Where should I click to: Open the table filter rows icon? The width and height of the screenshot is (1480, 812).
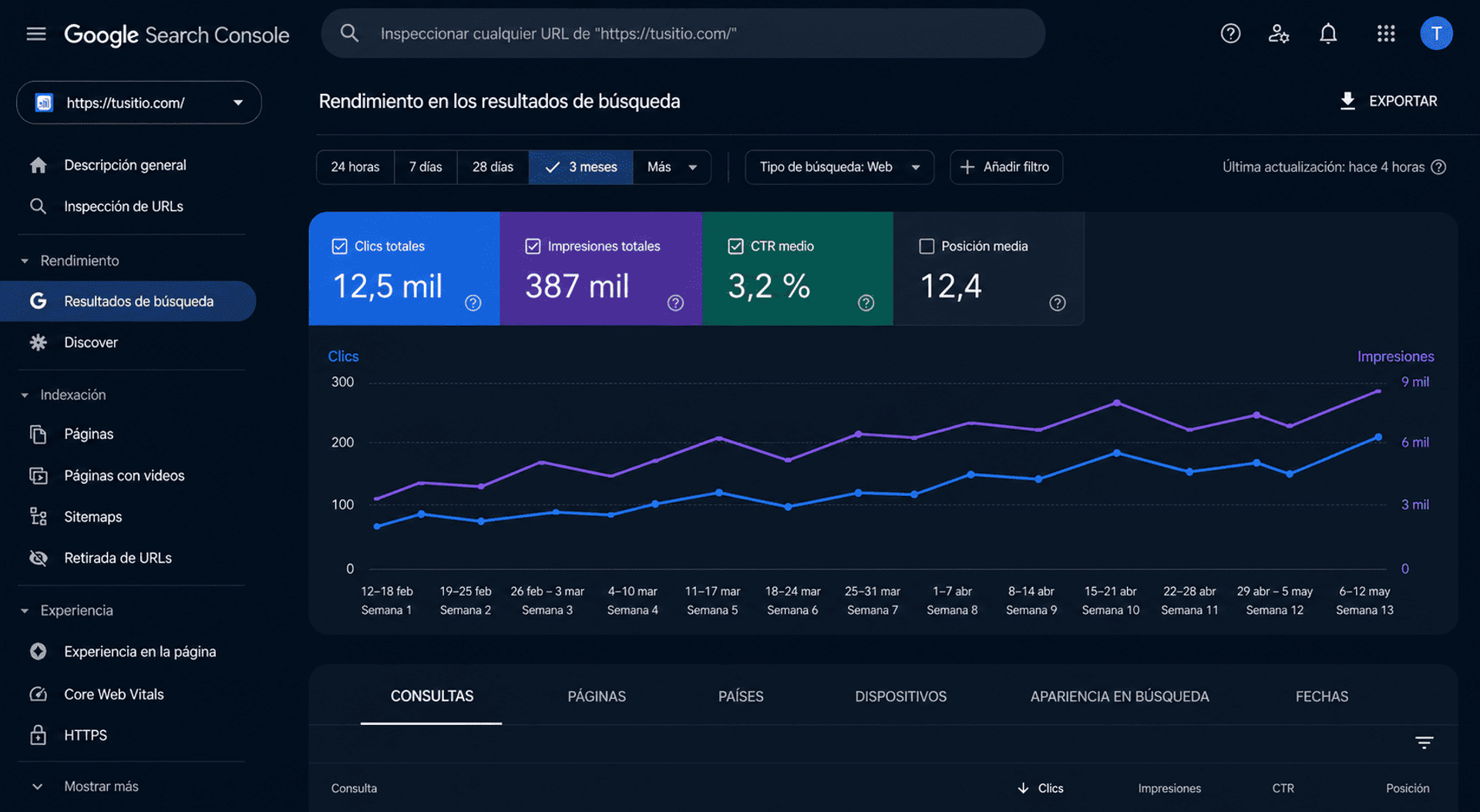click(x=1424, y=743)
